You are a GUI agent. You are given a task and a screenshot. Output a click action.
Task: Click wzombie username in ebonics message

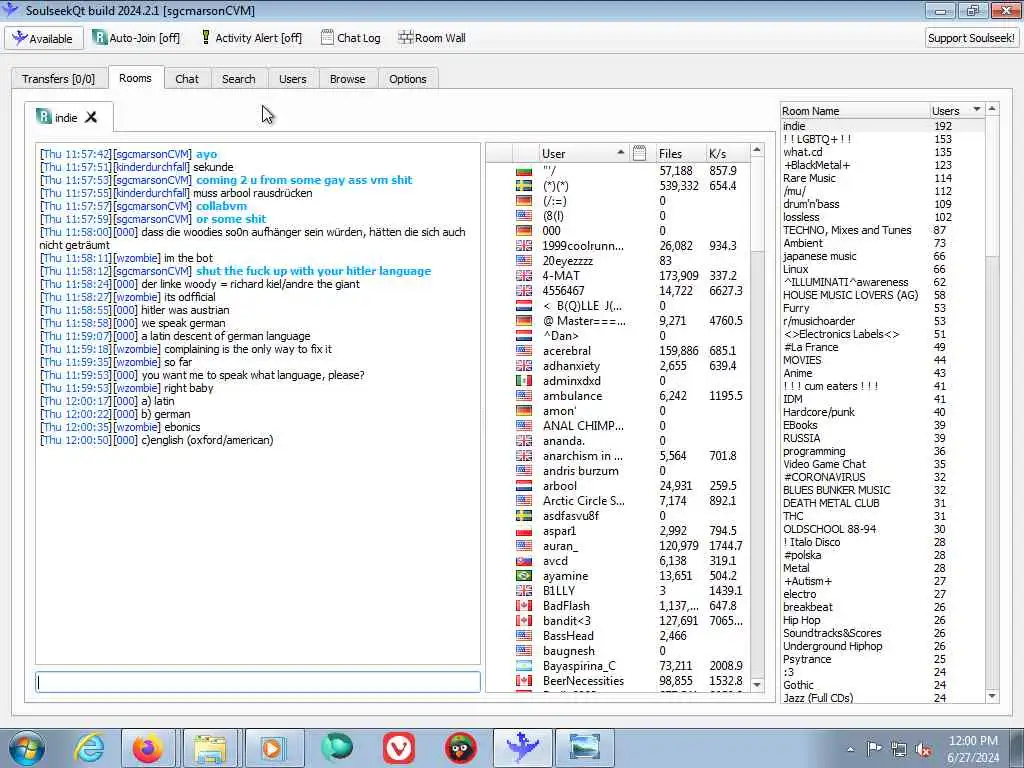coord(137,427)
